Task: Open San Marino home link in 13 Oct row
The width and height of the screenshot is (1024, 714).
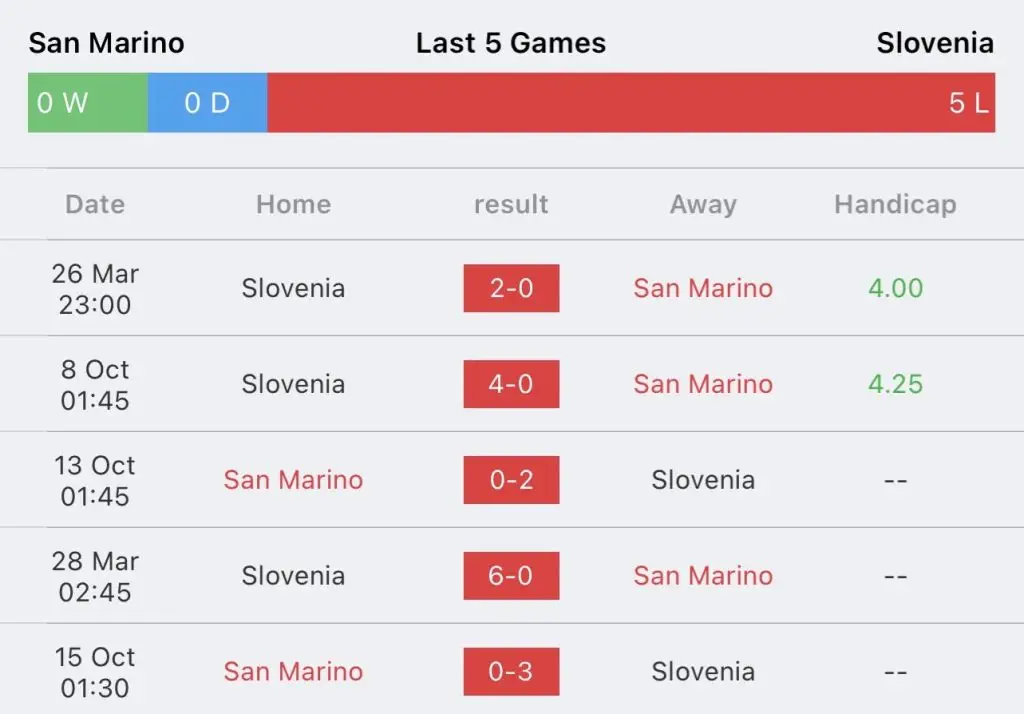Action: pos(293,480)
